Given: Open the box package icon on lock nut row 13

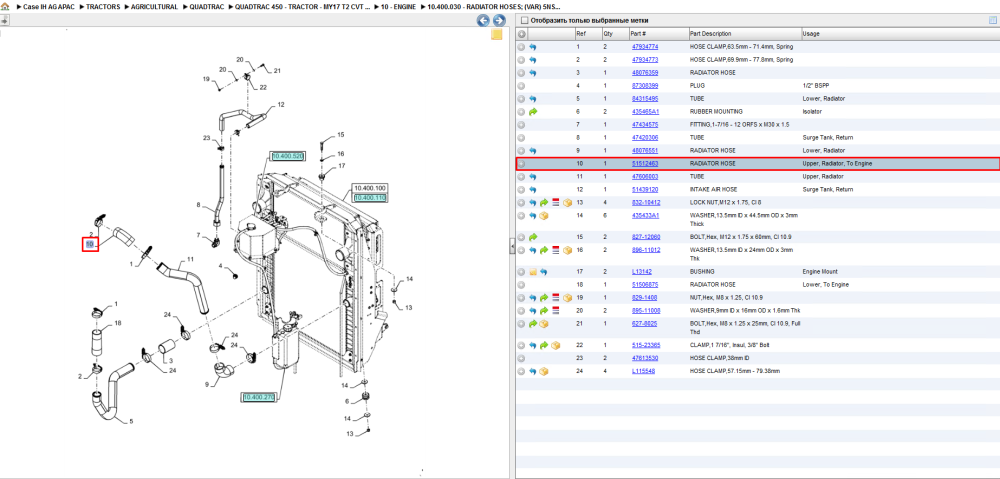Looking at the screenshot, I should pyautogui.click(x=567, y=203).
